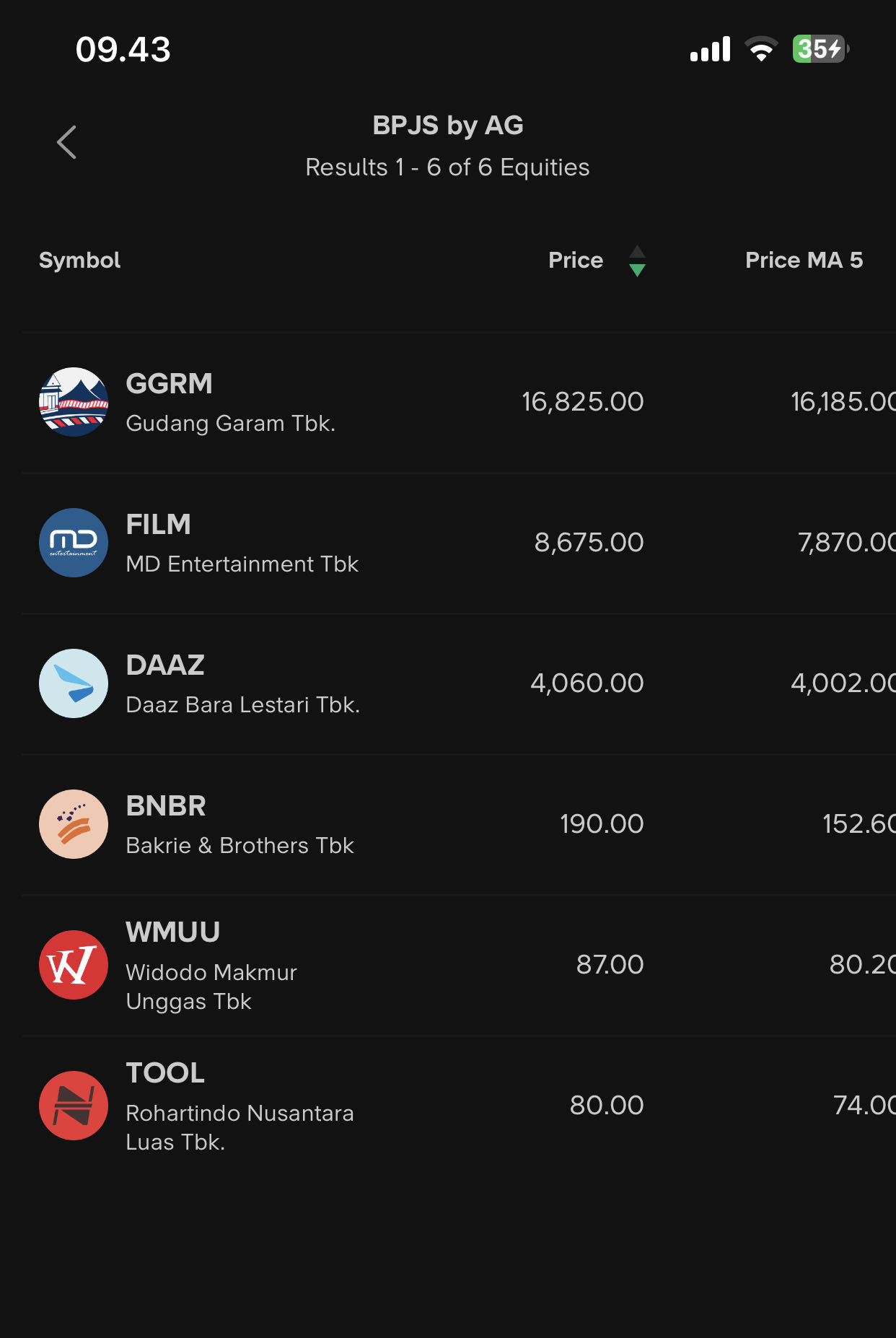Select Bakrie & Brothers Tbk name
This screenshot has height=1338, width=896.
pos(240,846)
